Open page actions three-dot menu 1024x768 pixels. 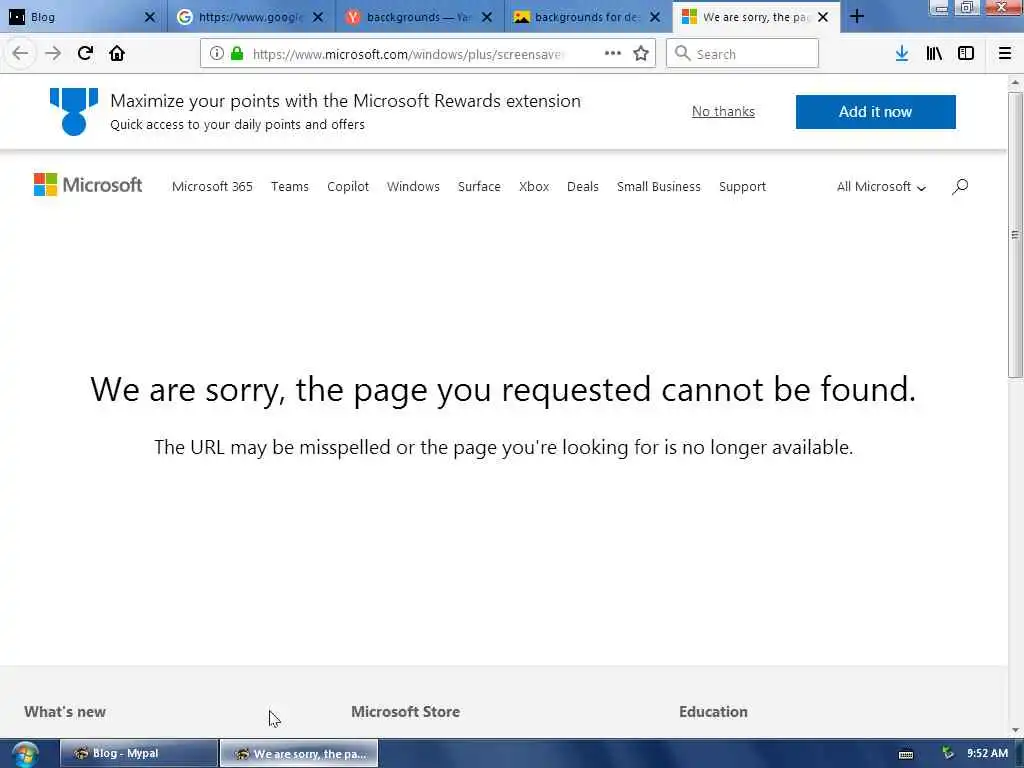pos(613,54)
